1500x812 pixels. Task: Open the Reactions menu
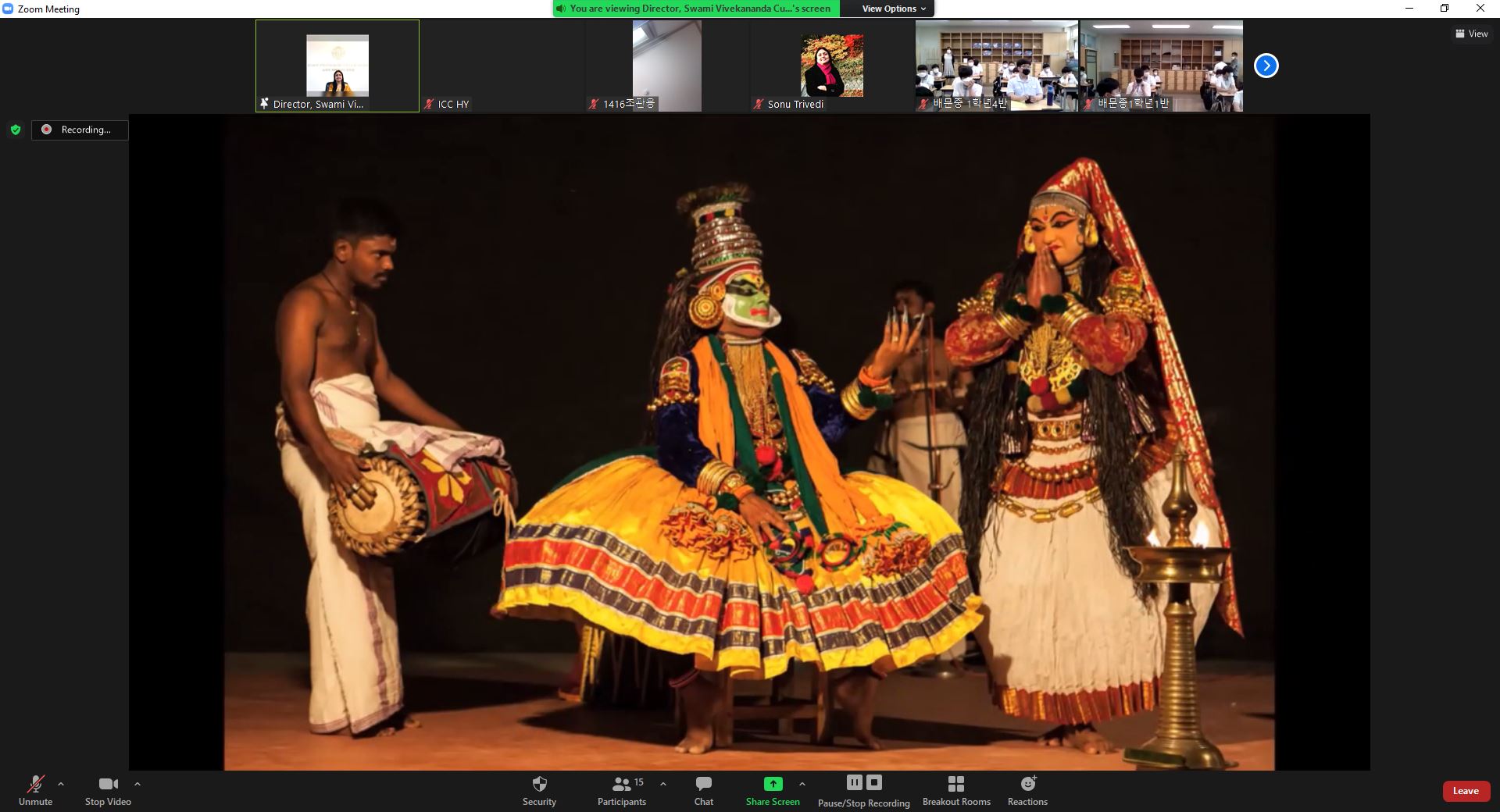(1027, 790)
